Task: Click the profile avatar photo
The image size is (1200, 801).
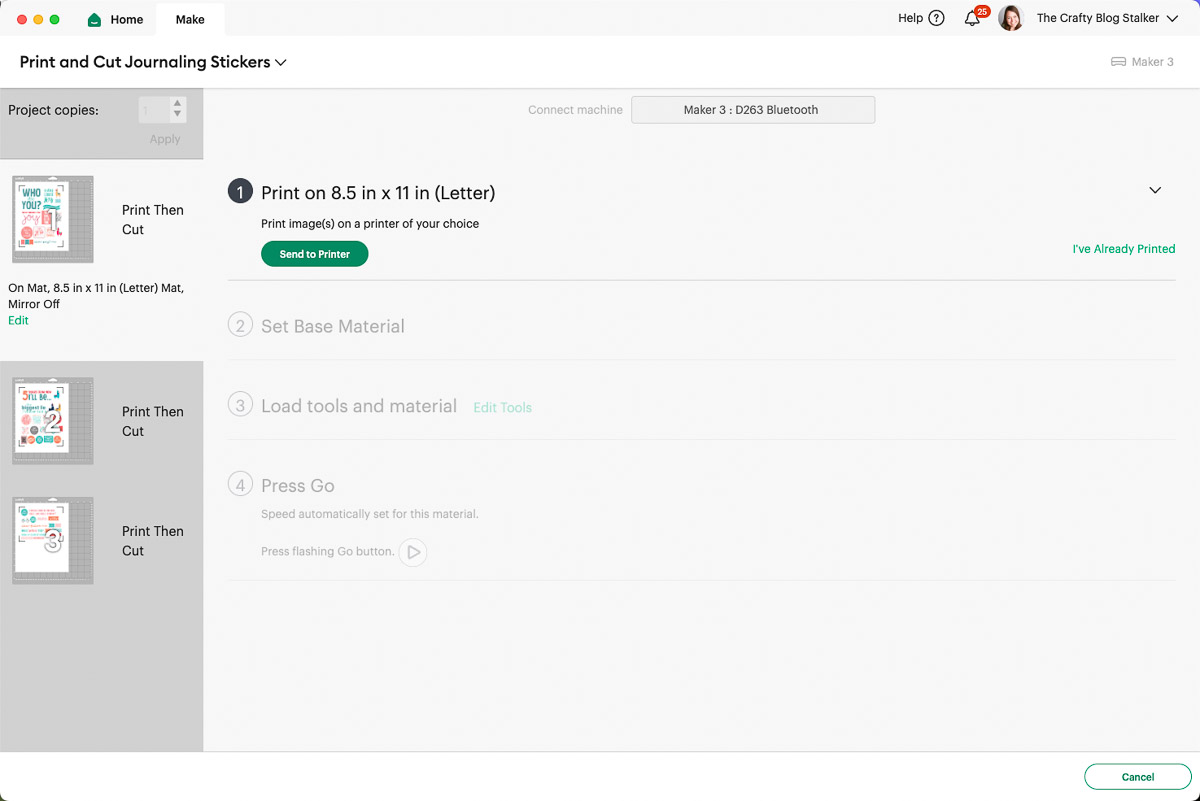Action: (1011, 18)
